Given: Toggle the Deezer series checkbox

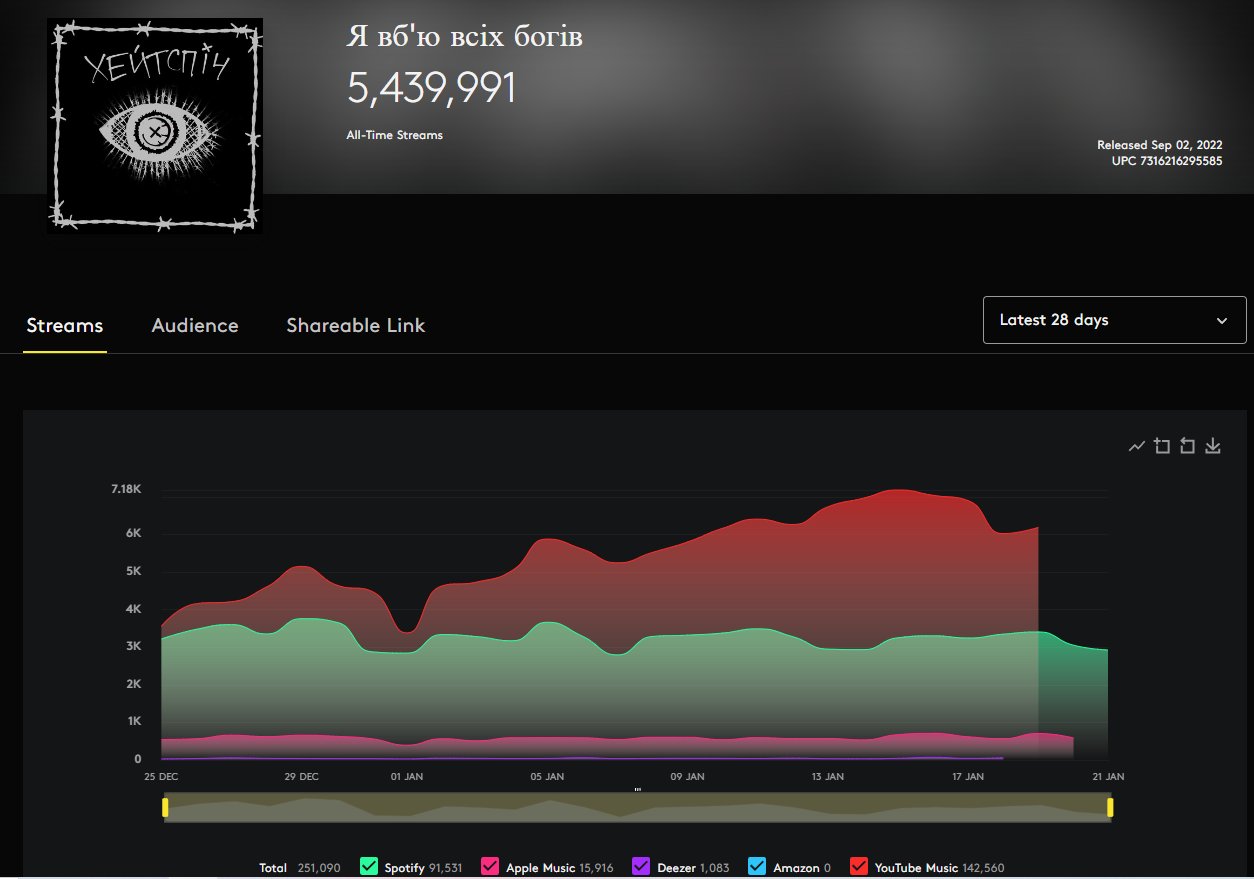Looking at the screenshot, I should pos(641,867).
